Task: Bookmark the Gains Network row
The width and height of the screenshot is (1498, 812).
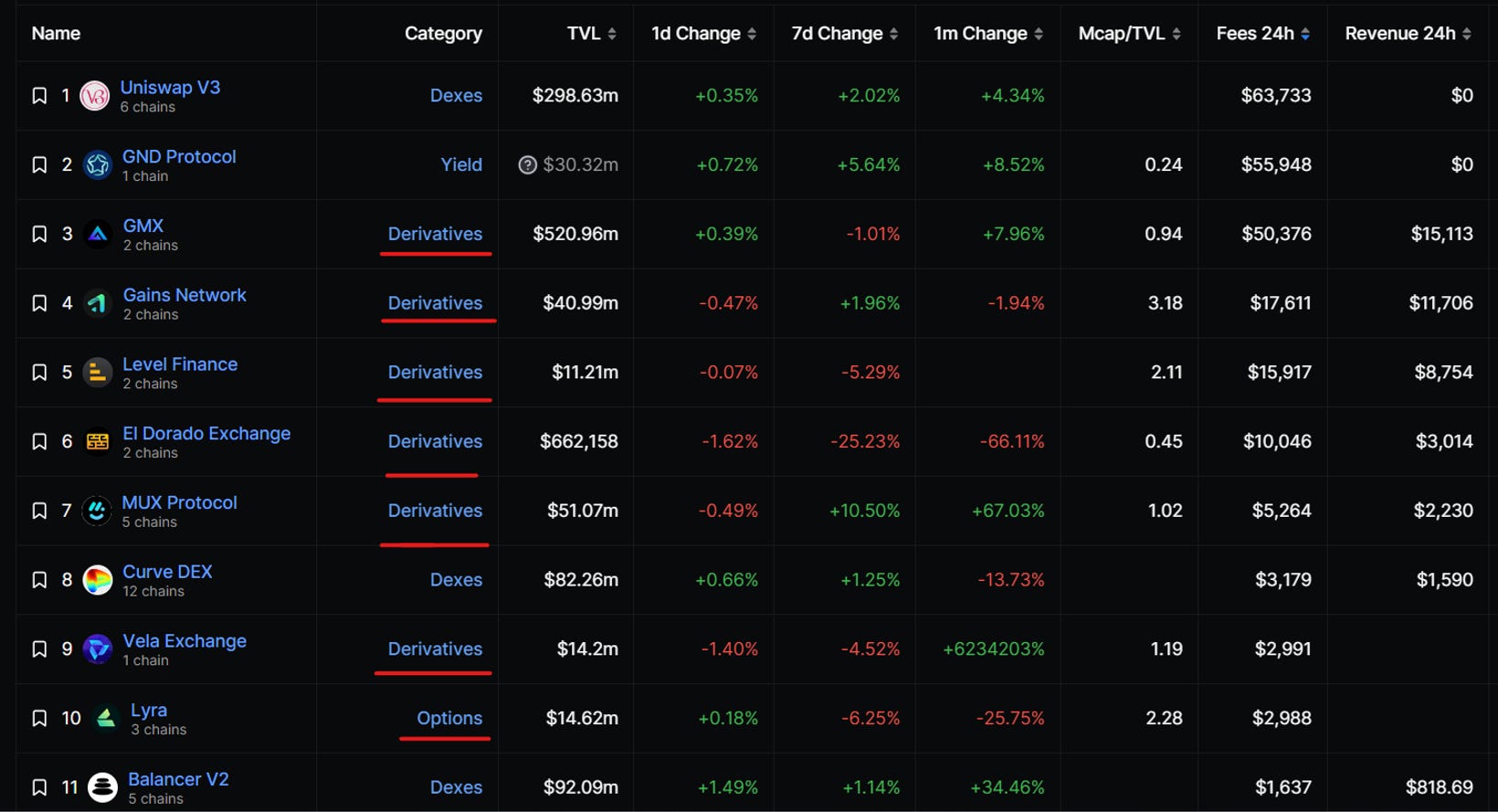Action: click(39, 303)
